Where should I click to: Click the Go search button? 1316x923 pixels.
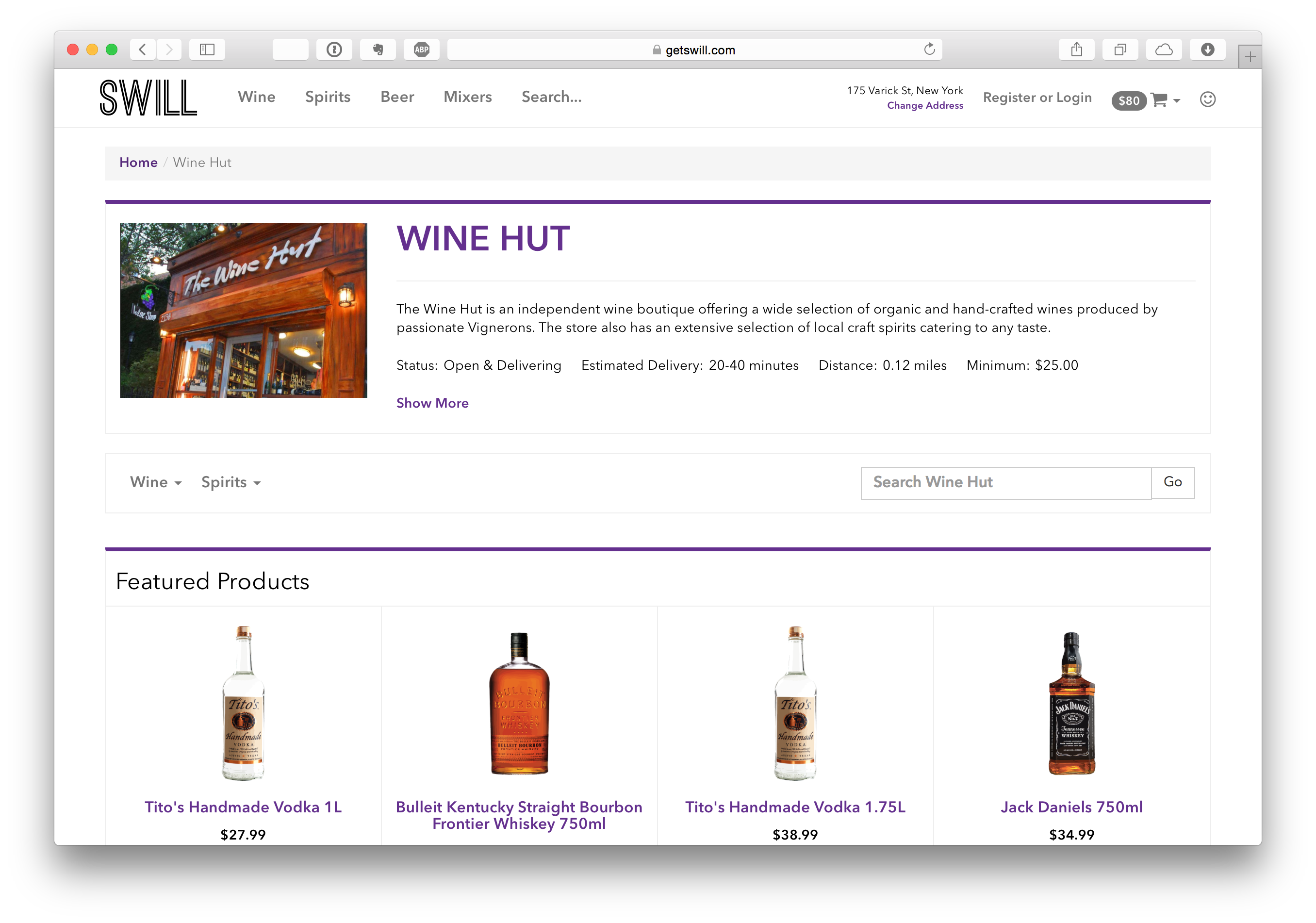coord(1173,482)
